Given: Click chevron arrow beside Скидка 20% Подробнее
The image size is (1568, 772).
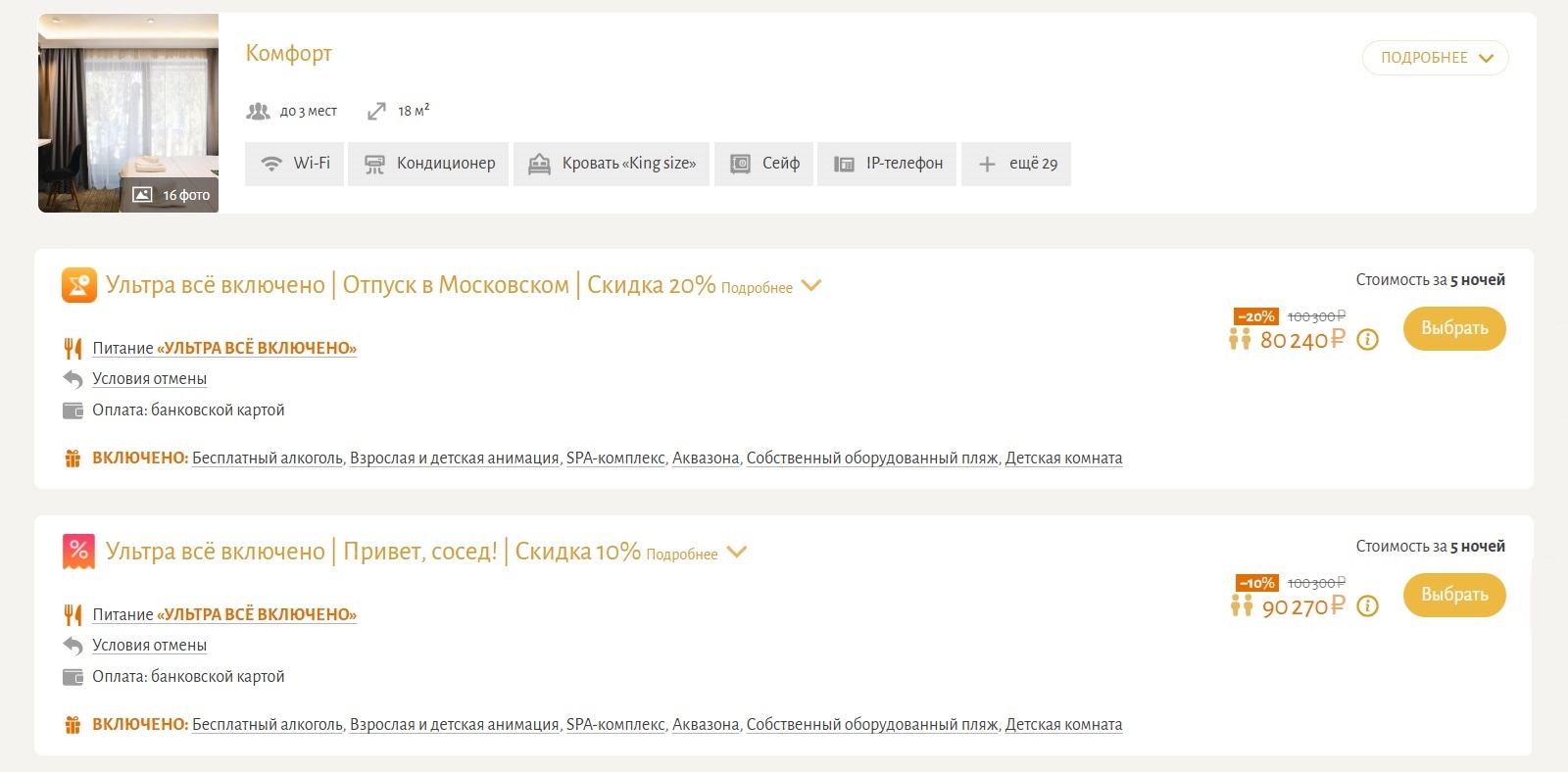Looking at the screenshot, I should [x=810, y=285].
